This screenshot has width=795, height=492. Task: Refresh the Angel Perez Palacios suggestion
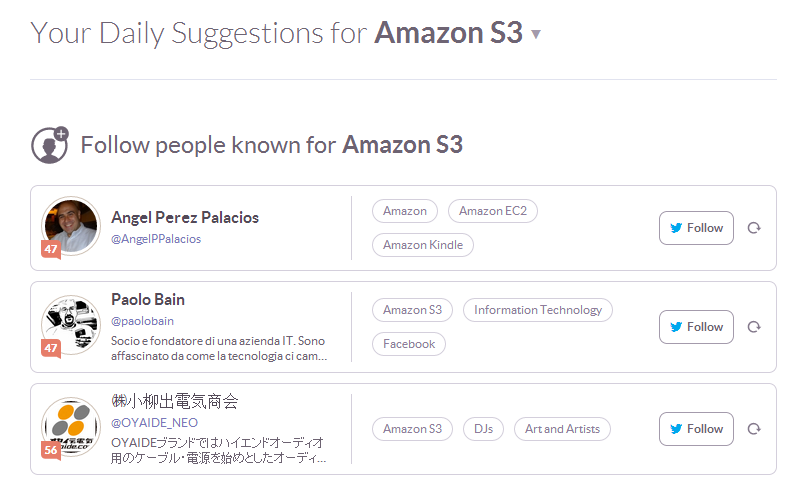(x=754, y=228)
